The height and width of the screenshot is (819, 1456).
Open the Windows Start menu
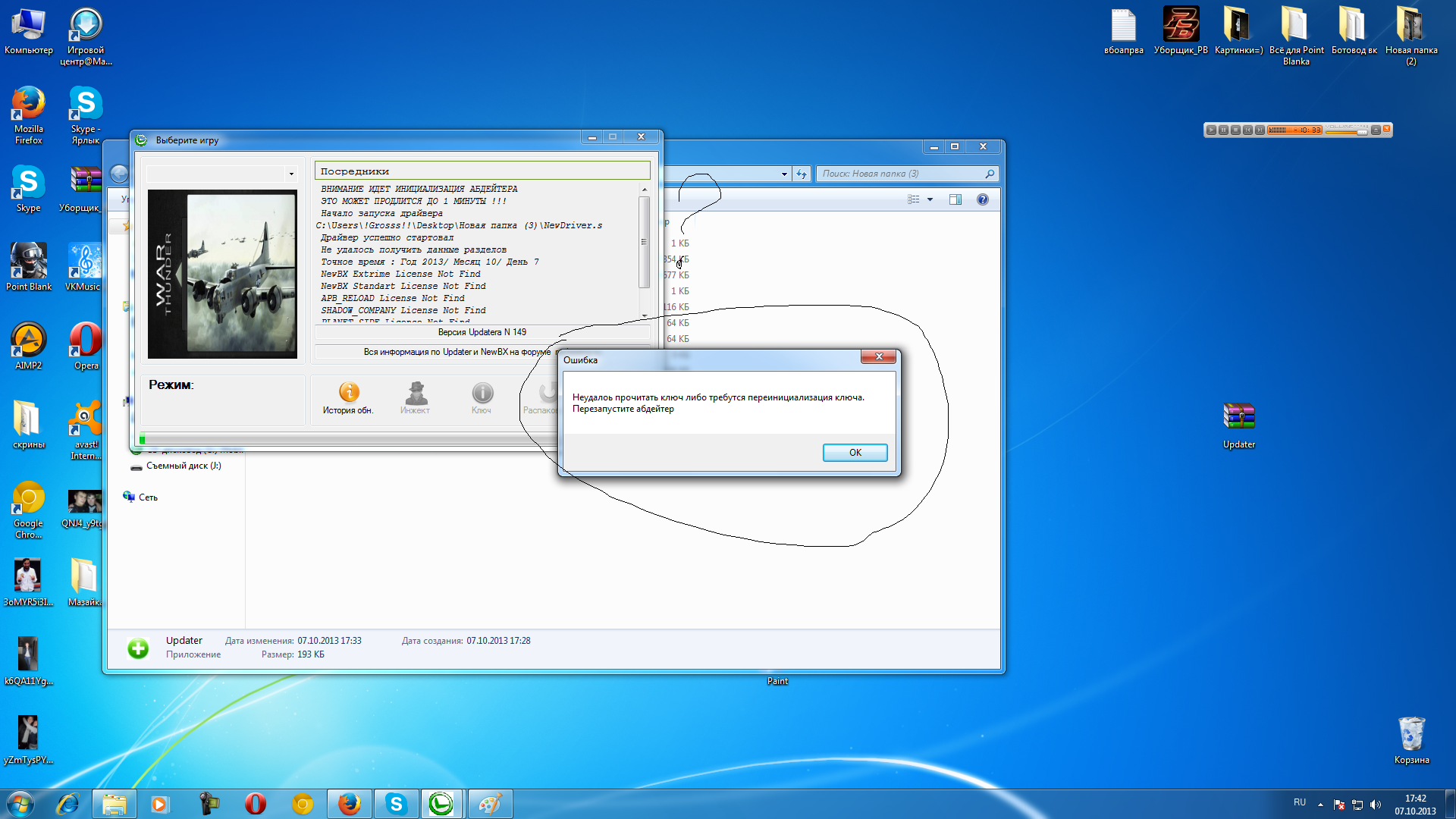[20, 804]
